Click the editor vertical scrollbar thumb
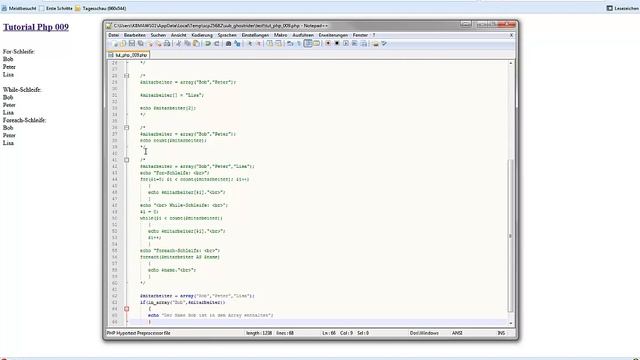 point(511,236)
